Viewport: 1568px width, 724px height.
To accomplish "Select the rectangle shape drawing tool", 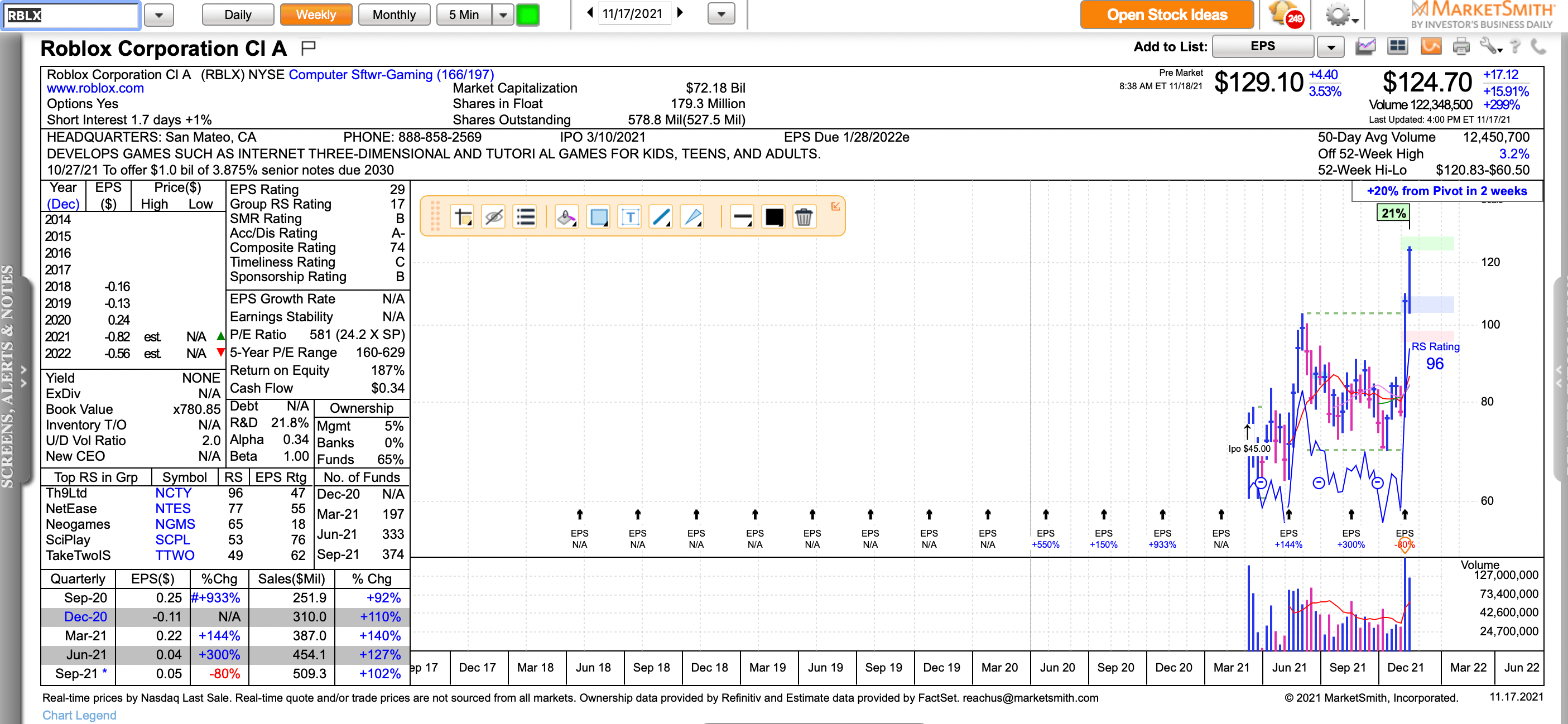I will point(598,216).
